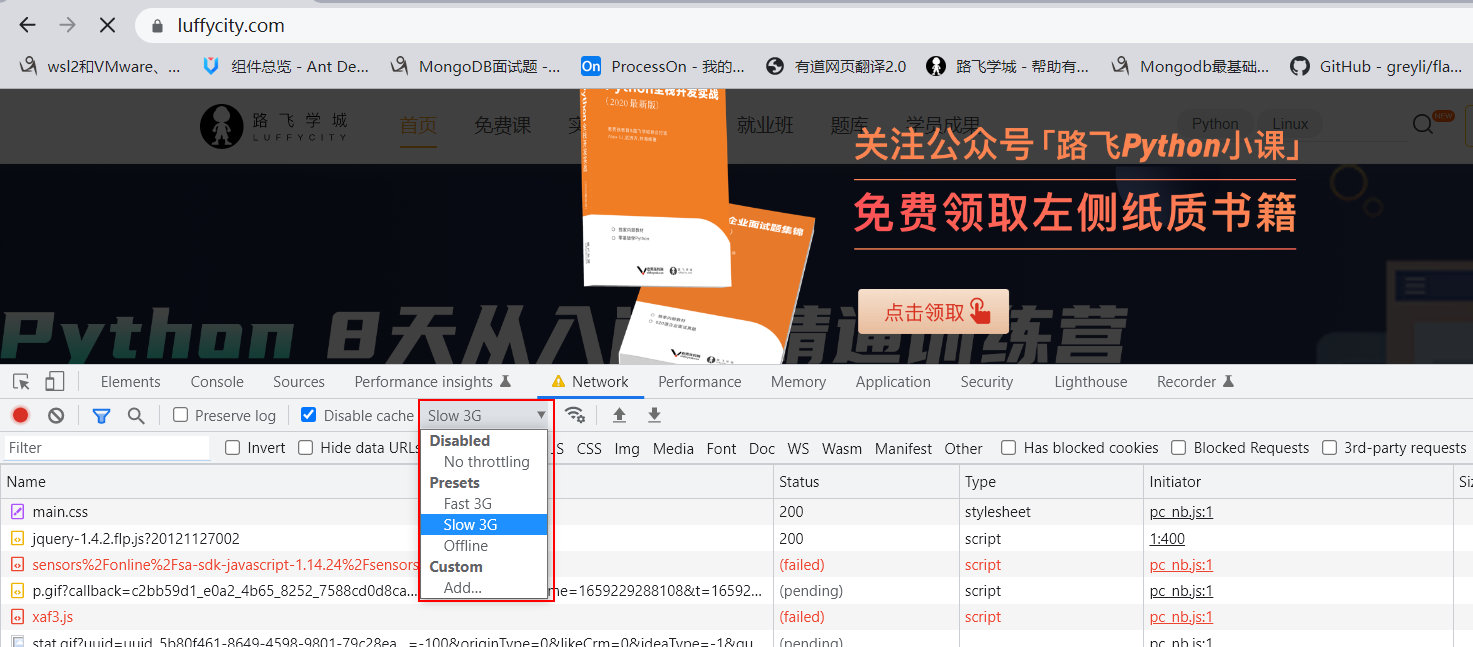1473x647 pixels.
Task: Open the MongoDB面试题 bookmark
Action: click(x=475, y=66)
